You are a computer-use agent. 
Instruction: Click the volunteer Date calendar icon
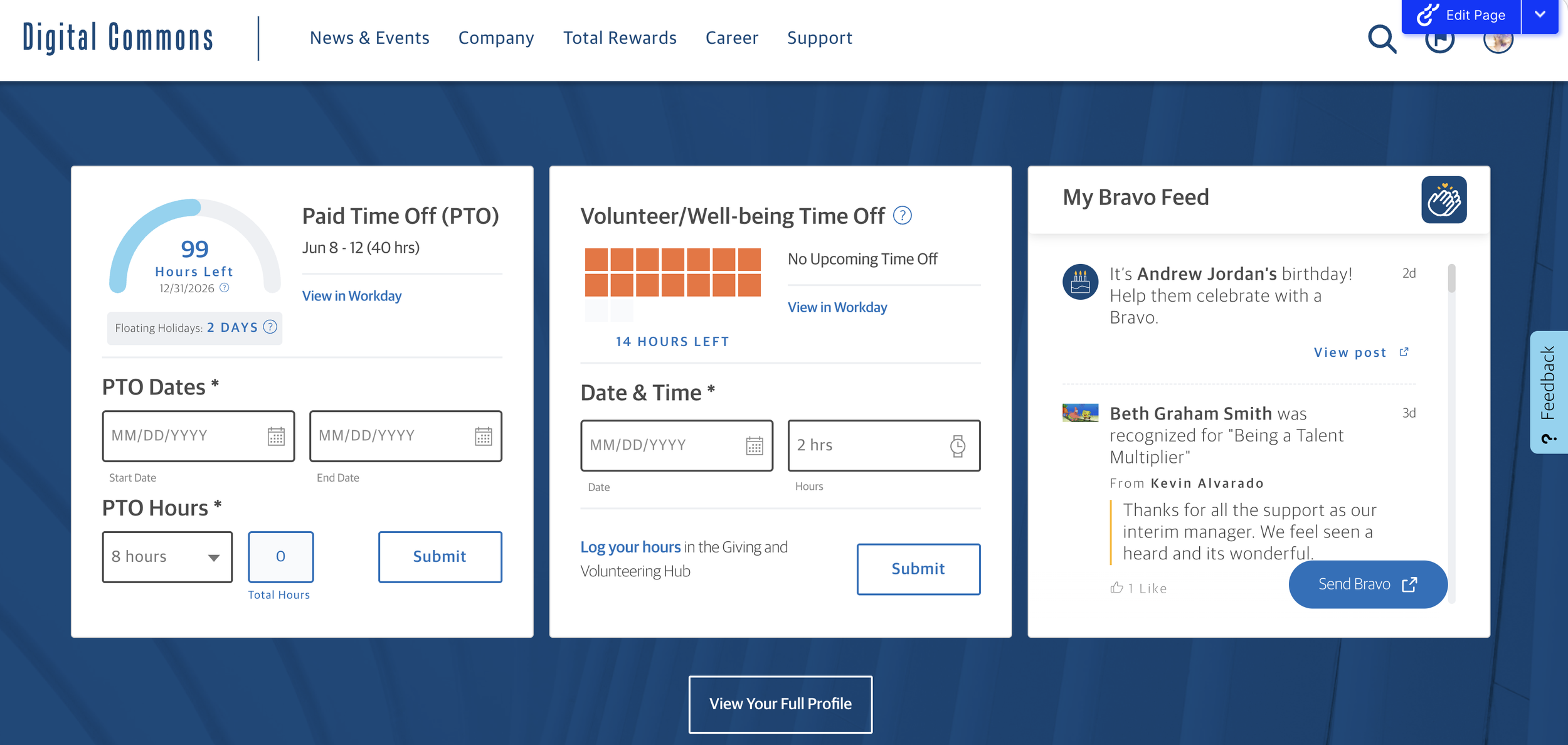(x=754, y=446)
